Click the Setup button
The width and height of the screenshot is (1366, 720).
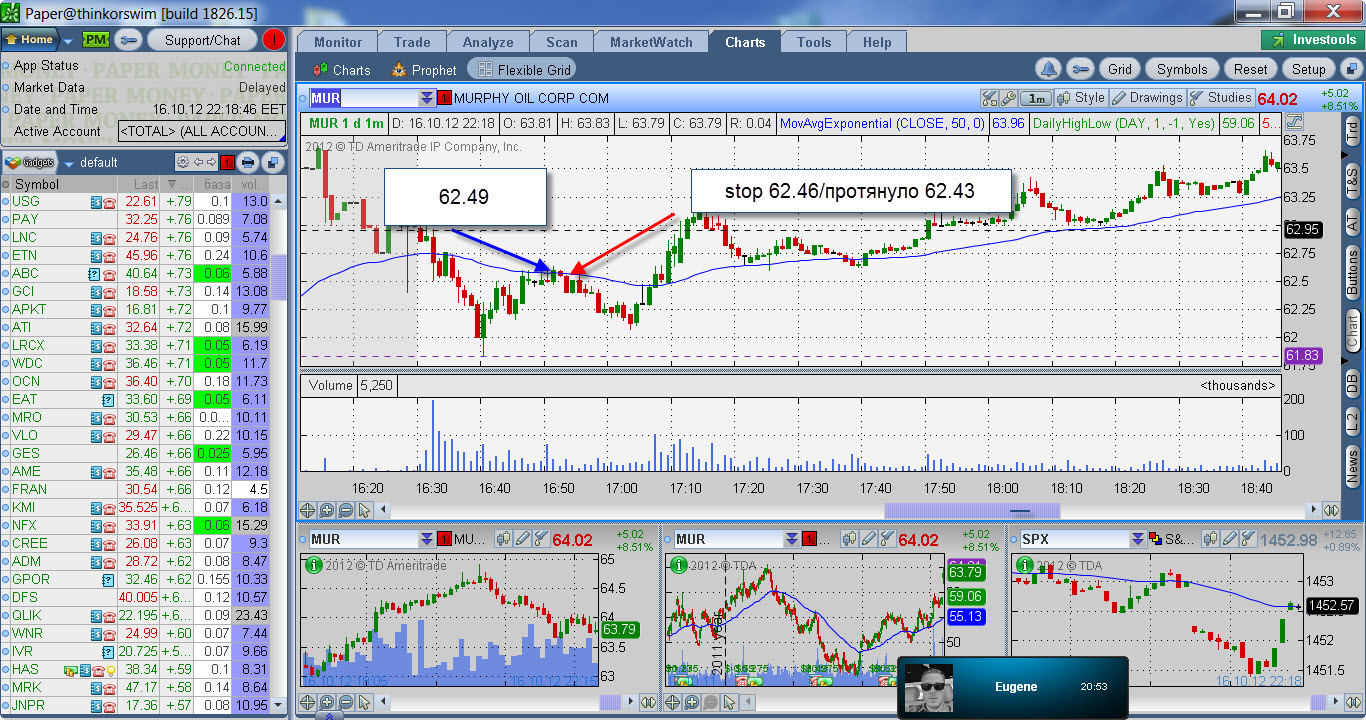tap(1308, 69)
